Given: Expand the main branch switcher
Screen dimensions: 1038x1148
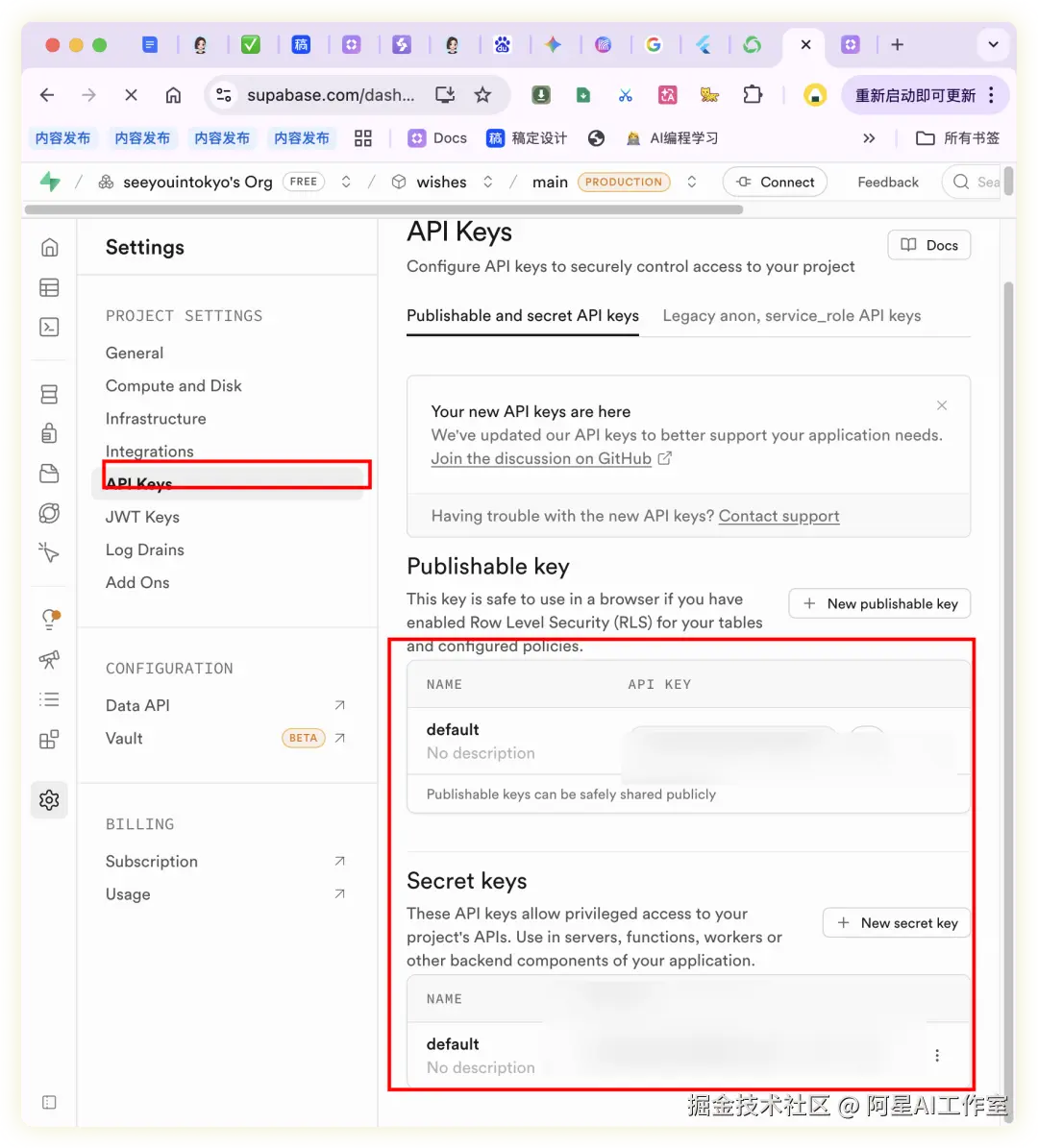Looking at the screenshot, I should coord(691,182).
